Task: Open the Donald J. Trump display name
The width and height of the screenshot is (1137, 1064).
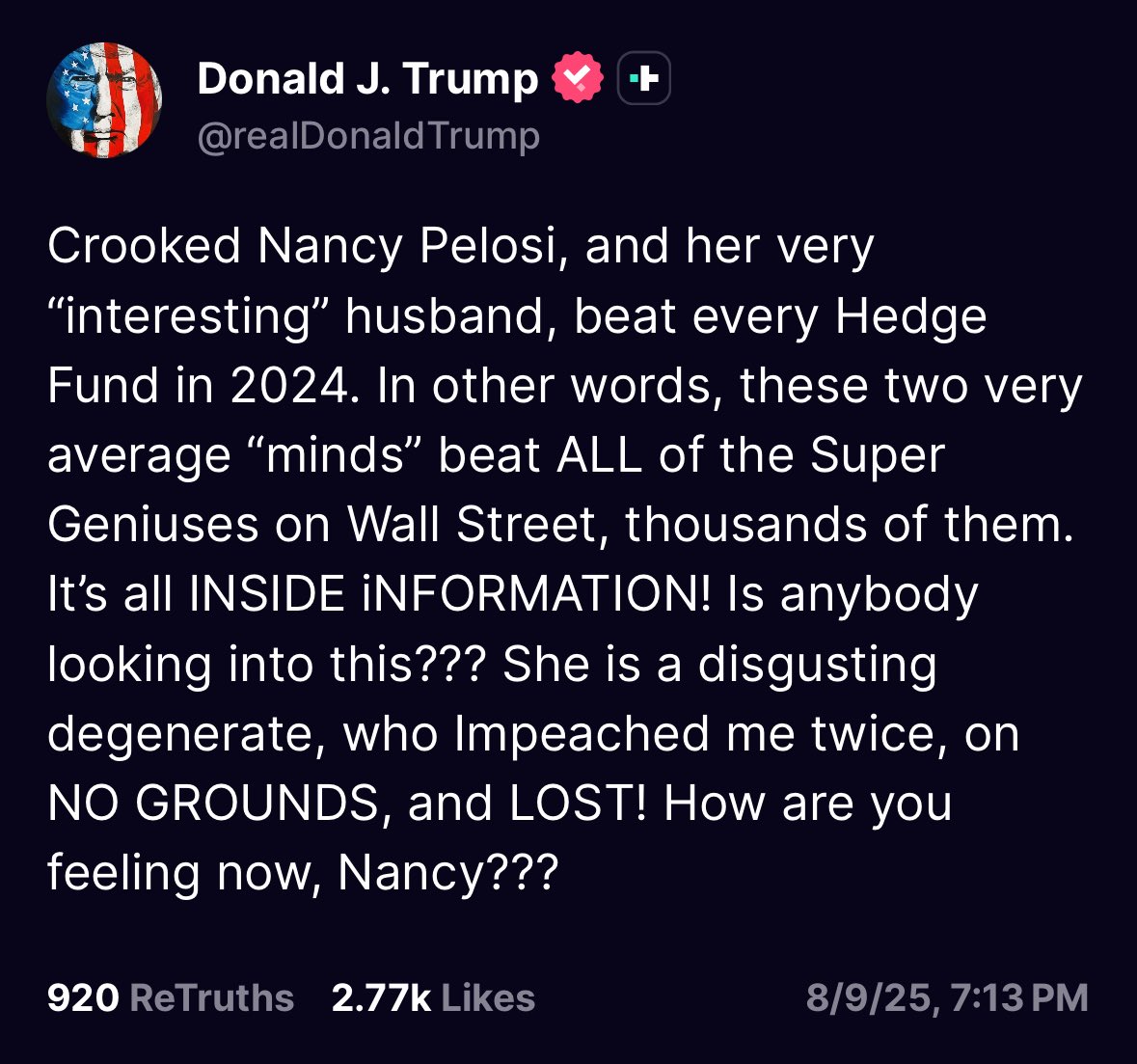Action: 367,79
